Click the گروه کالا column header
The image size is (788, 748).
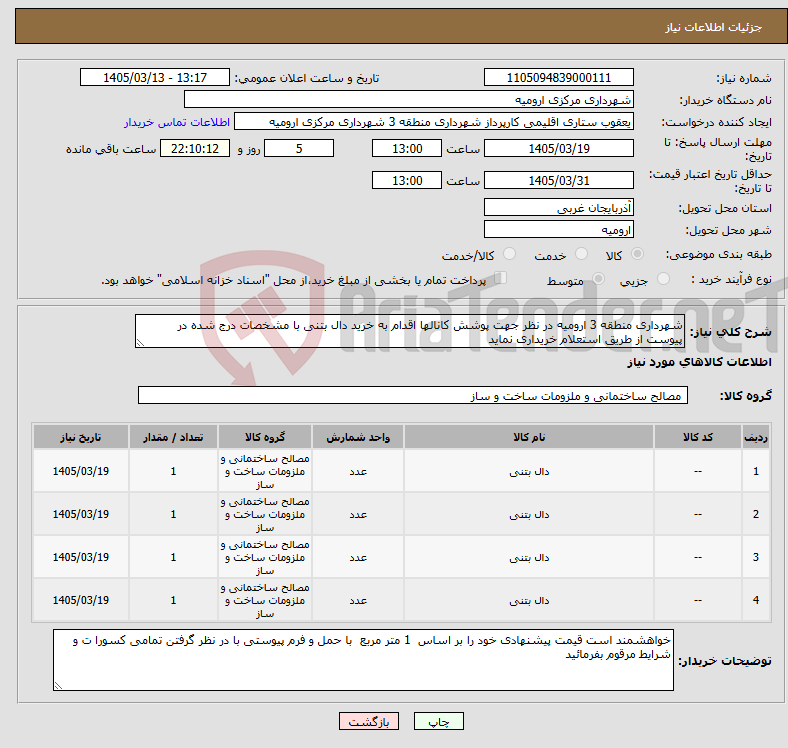[265, 437]
